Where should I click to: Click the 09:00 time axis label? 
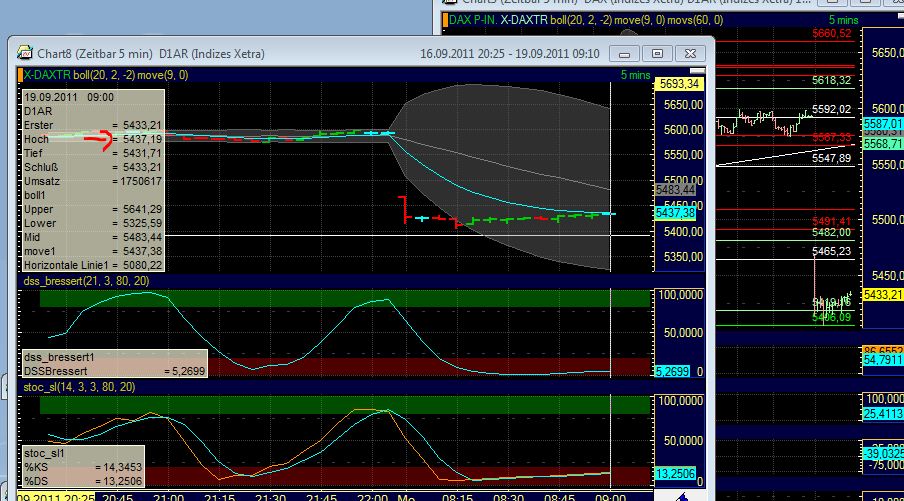click(x=610, y=497)
